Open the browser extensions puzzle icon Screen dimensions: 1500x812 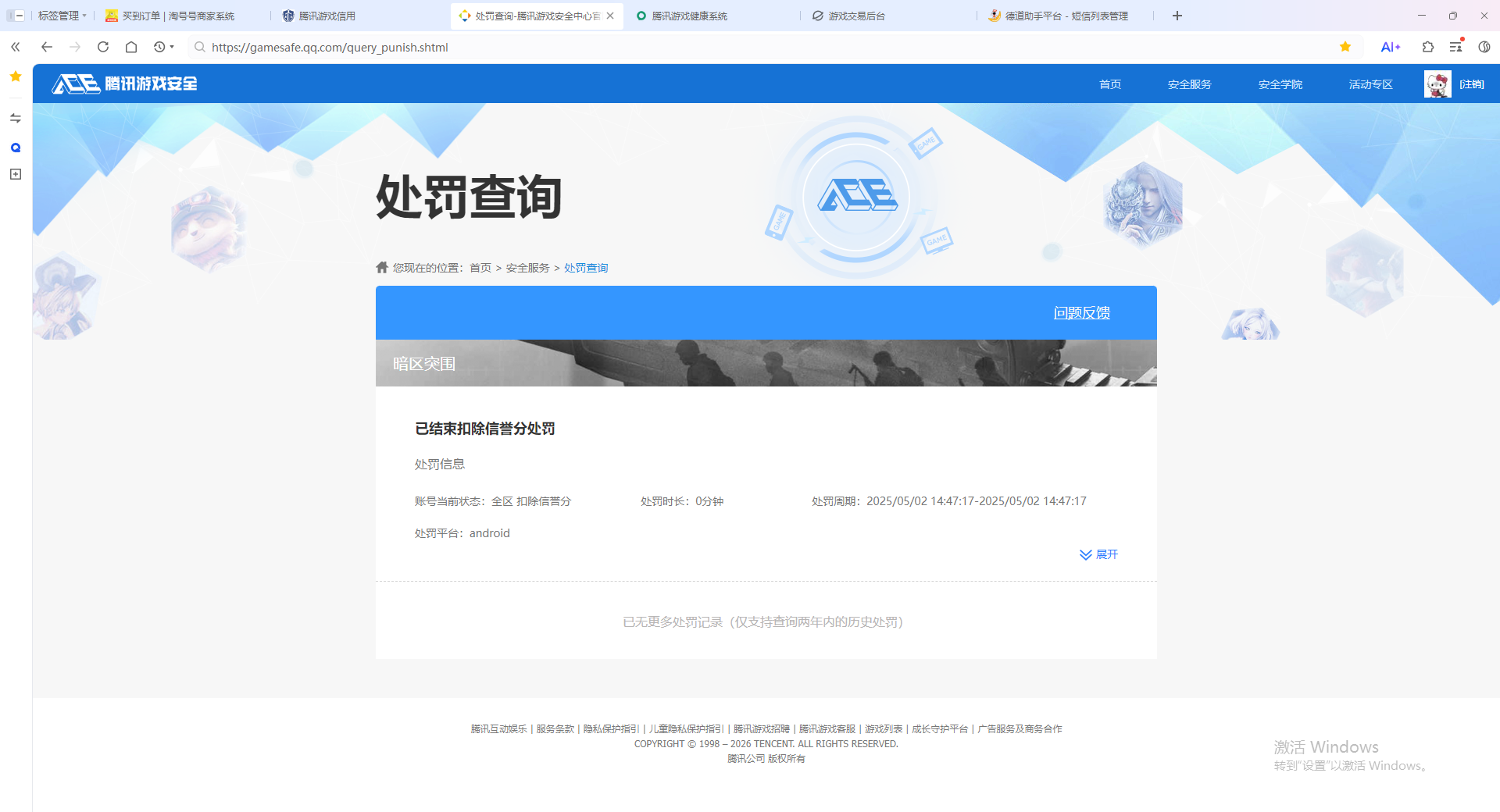click(1428, 47)
